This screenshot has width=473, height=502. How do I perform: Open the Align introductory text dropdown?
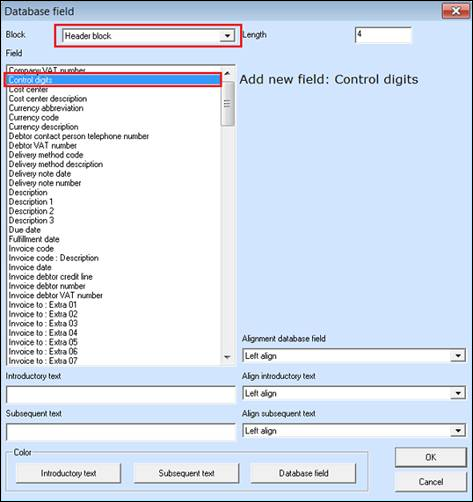354,393
